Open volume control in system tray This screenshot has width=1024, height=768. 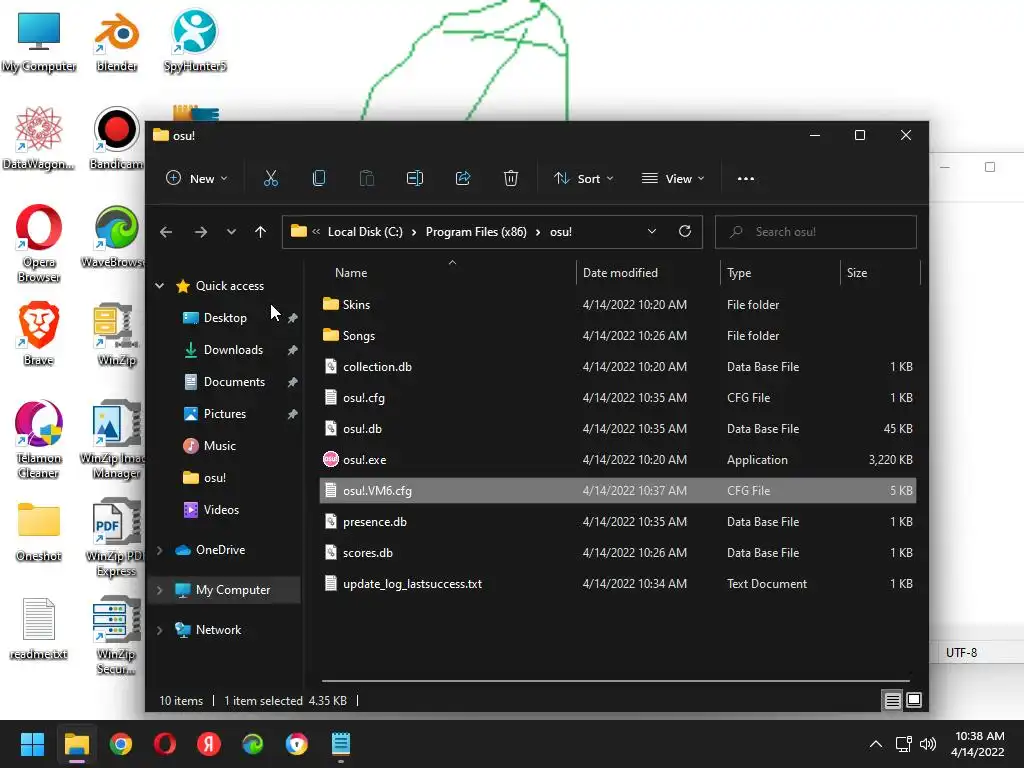click(x=927, y=744)
